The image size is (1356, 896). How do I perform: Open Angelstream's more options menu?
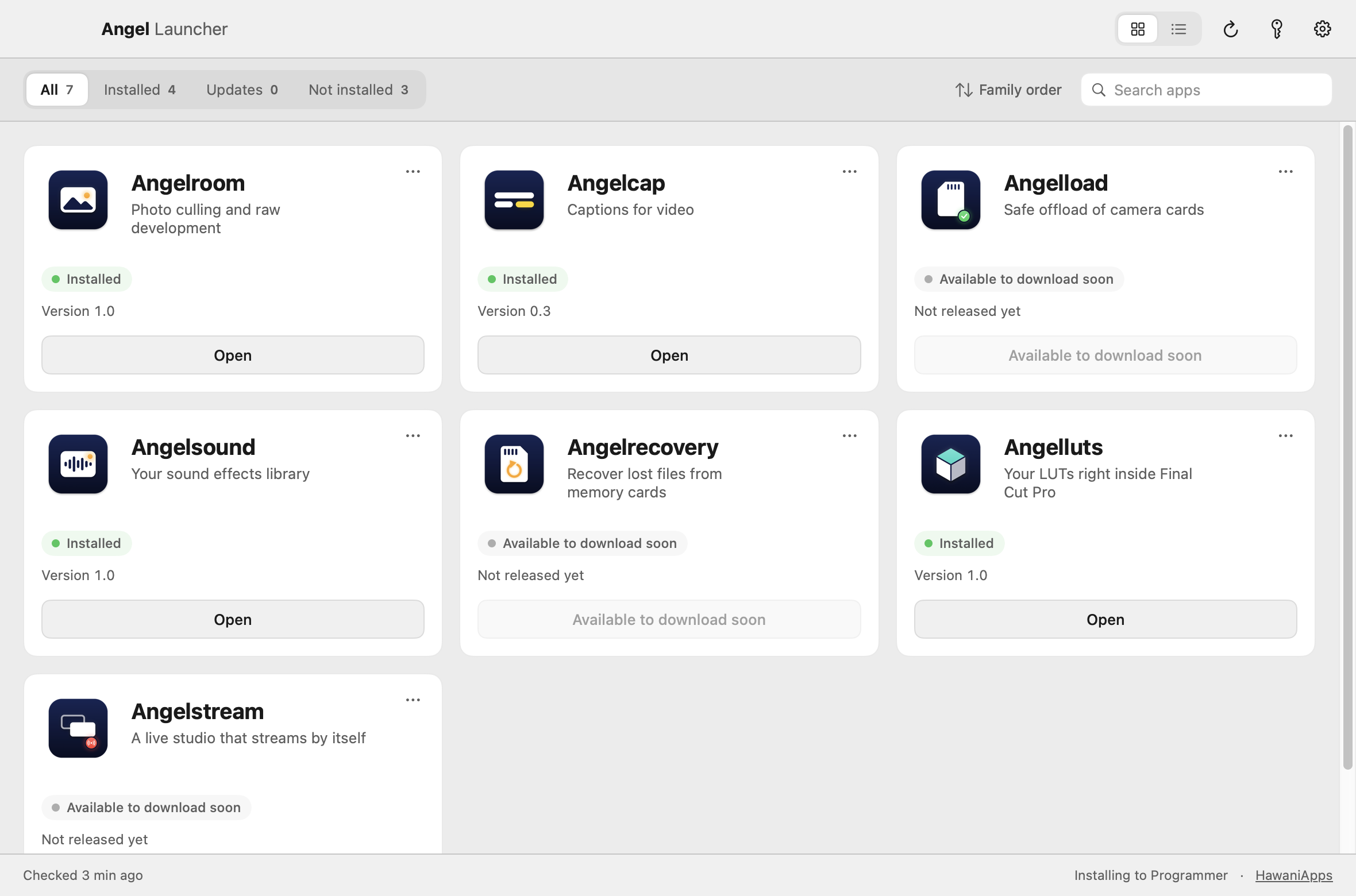(x=413, y=700)
